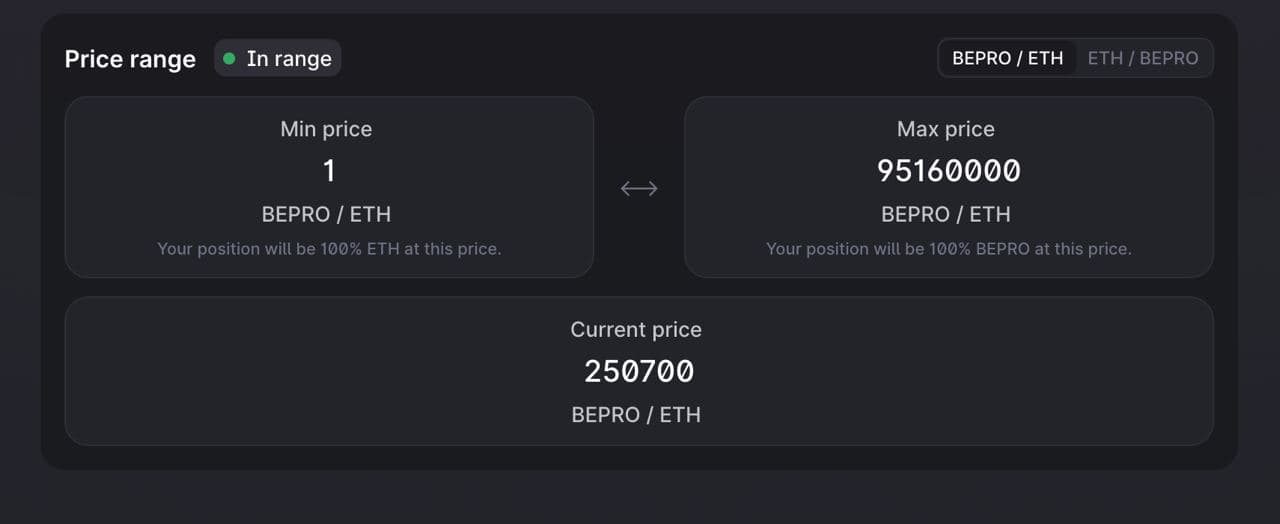Select the BEPRO / ETH toggle option
Image resolution: width=1280 pixels, height=524 pixels.
(x=1007, y=58)
